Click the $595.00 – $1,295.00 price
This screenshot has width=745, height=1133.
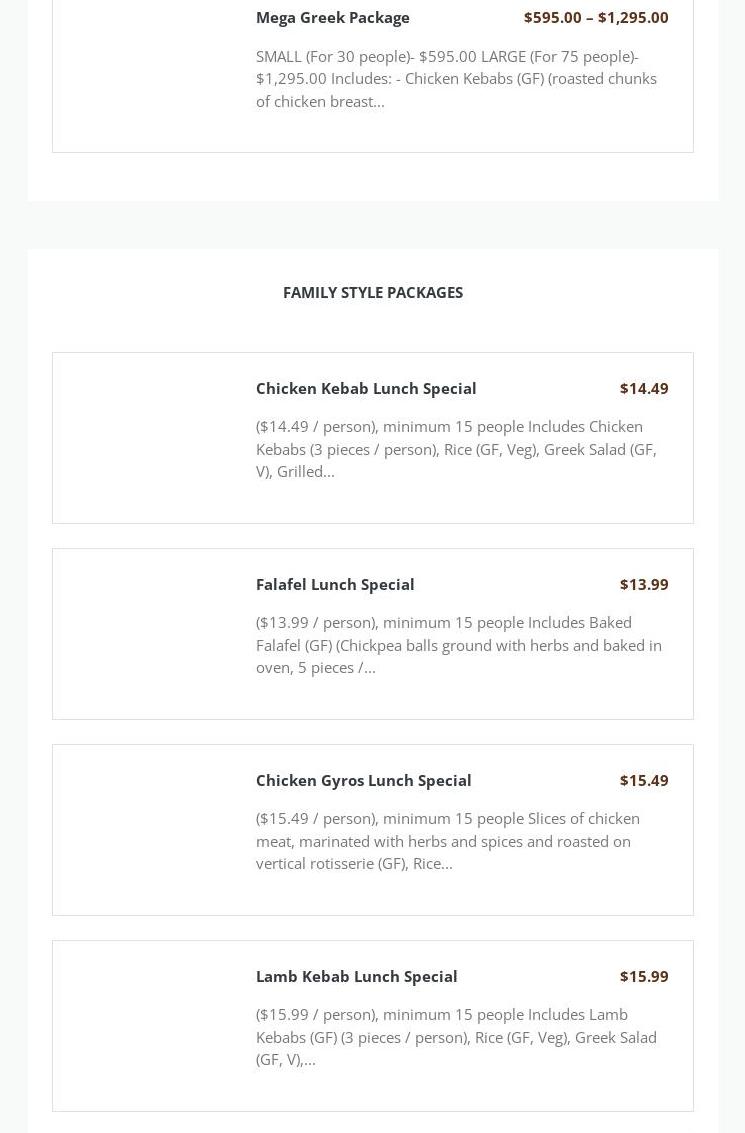[x=596, y=17]
